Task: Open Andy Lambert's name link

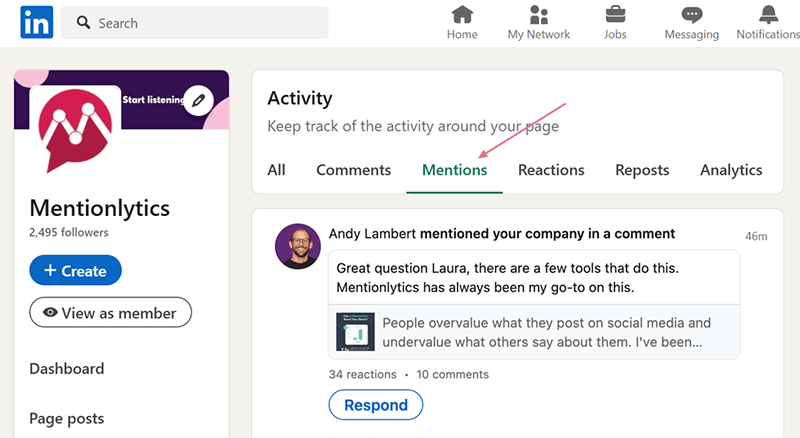Action: (372, 234)
